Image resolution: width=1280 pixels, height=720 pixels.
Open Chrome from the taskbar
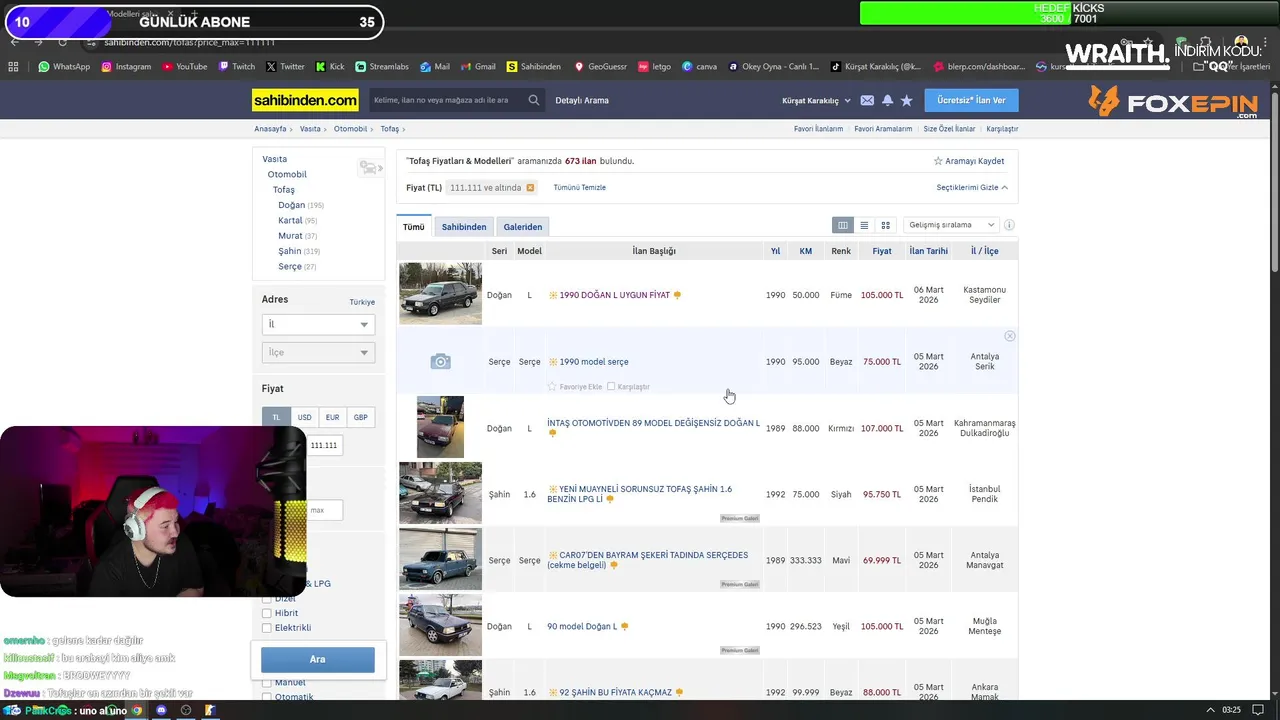click(x=137, y=710)
